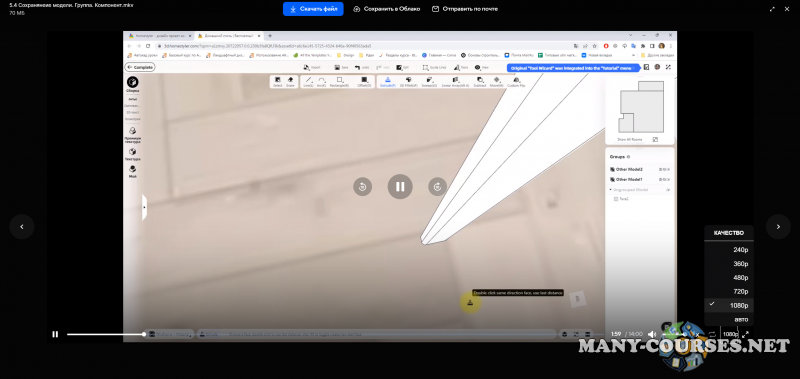Click the video progress bar handle
The image size is (800, 379).
click(x=144, y=334)
